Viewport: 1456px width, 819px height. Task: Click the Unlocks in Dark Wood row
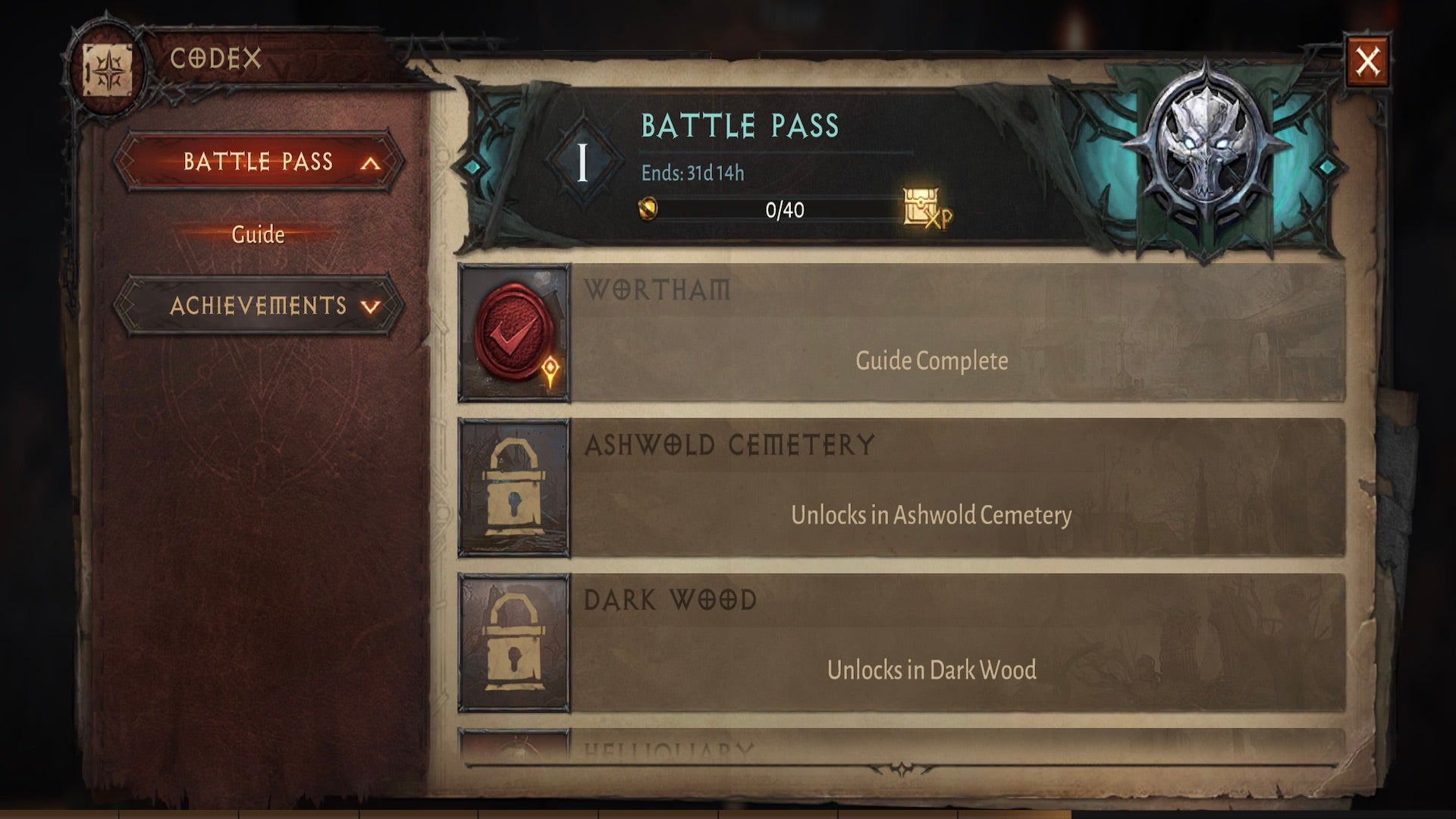tap(901, 642)
